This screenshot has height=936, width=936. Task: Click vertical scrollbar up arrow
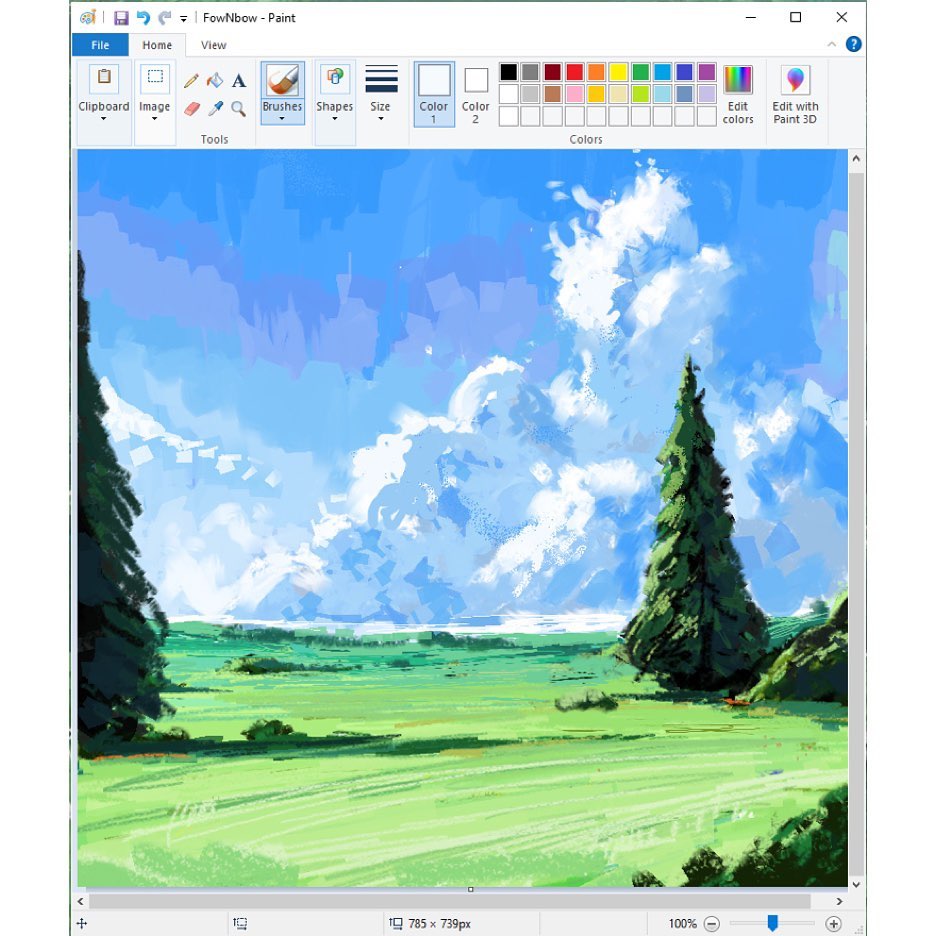tap(856, 159)
